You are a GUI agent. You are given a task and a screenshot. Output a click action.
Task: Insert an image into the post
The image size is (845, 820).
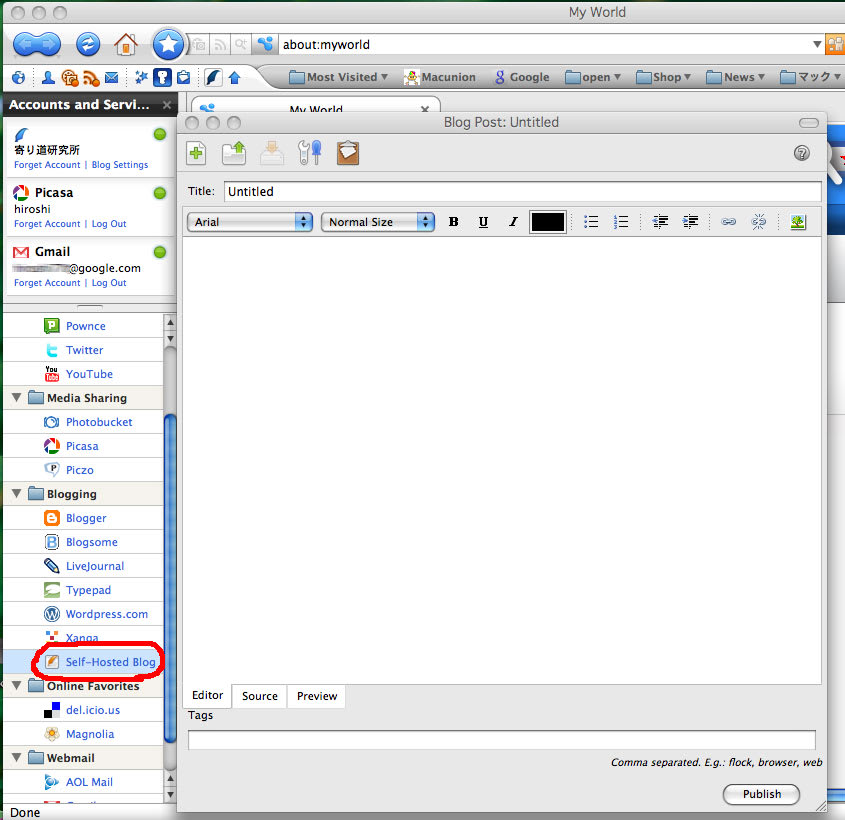(x=798, y=222)
